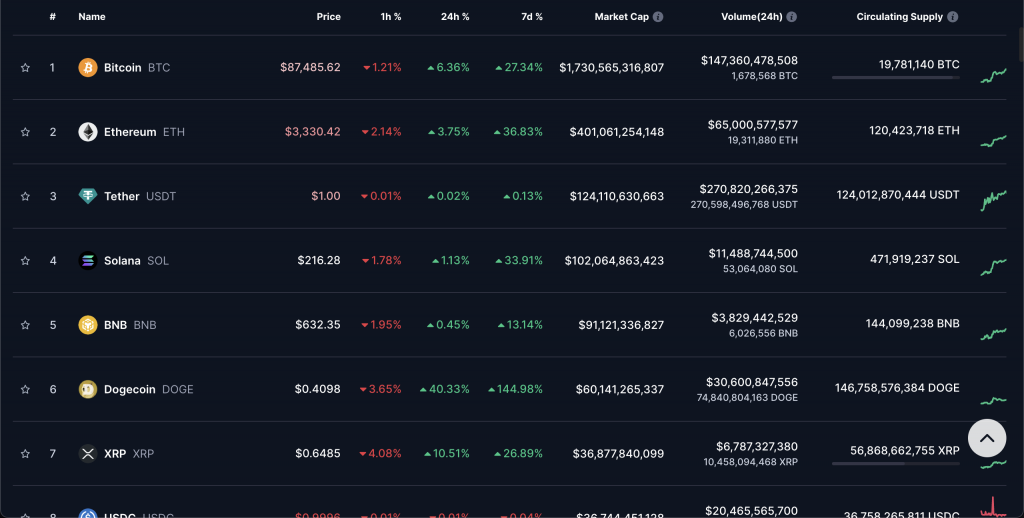Image resolution: width=1024 pixels, height=518 pixels.
Task: Star Bitcoin to add to watchlist
Action: 25,68
